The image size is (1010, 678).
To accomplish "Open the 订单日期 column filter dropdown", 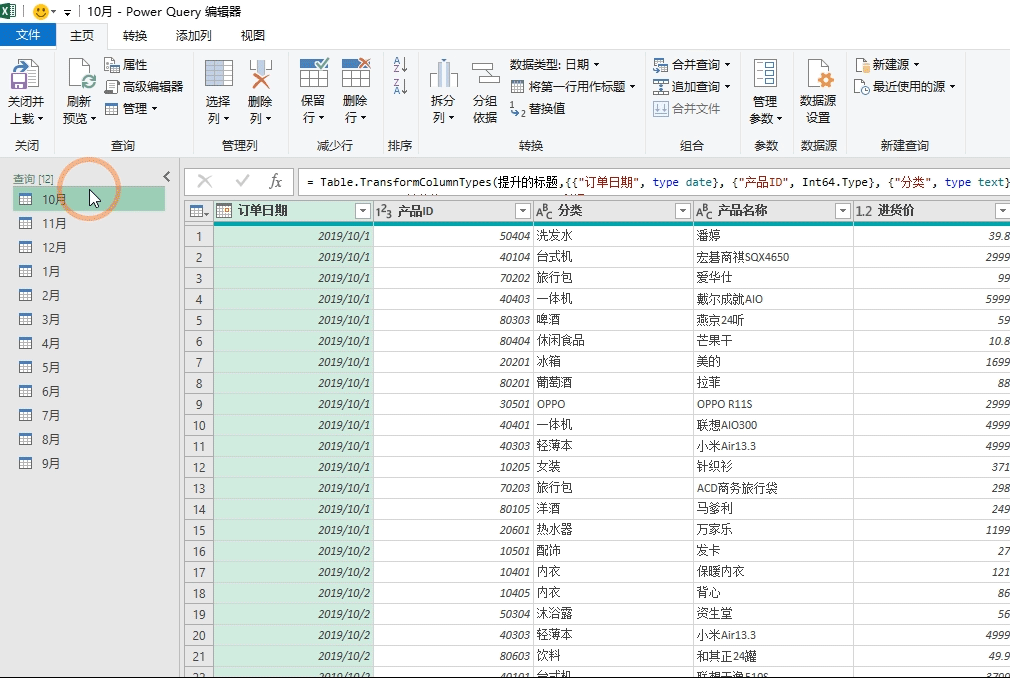I will coord(363,211).
